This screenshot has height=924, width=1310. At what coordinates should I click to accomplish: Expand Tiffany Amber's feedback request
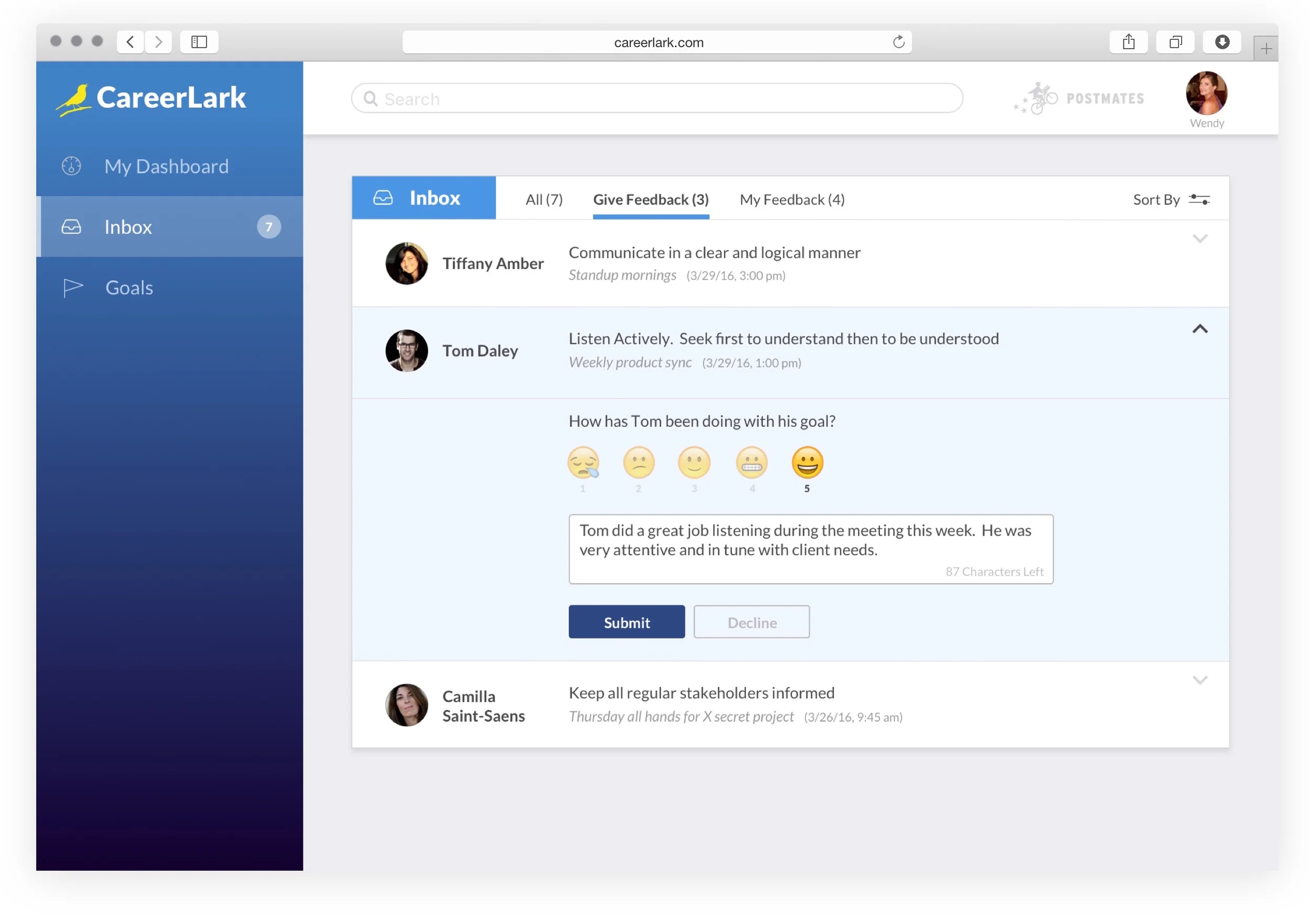pos(1200,238)
